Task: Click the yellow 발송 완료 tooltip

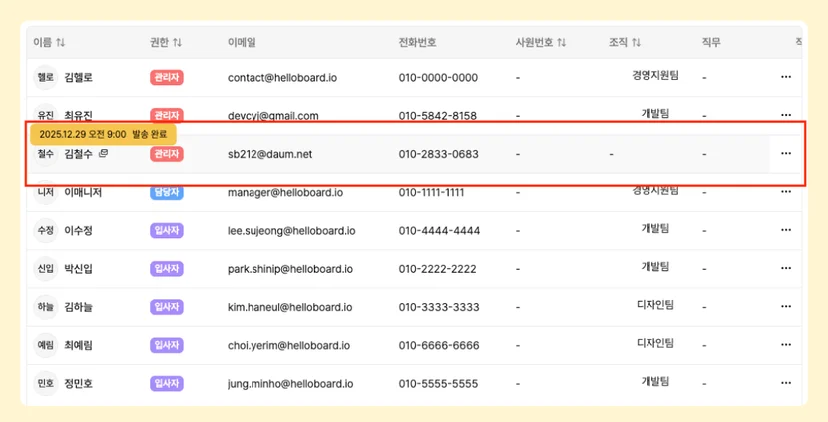Action: [103, 134]
